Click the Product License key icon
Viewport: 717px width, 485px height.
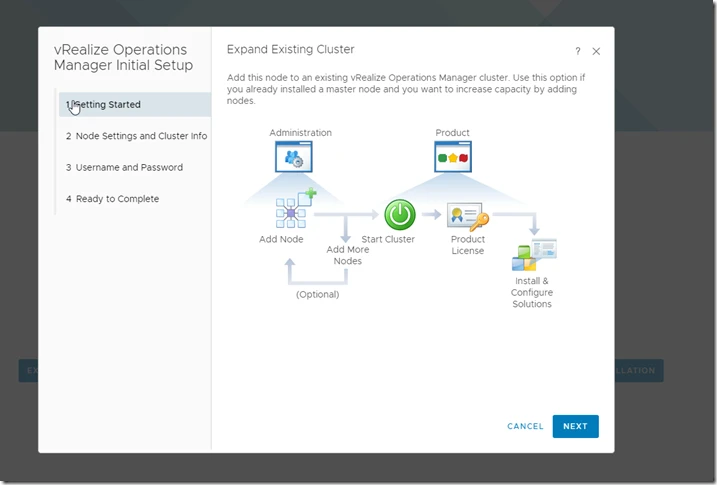click(x=468, y=217)
